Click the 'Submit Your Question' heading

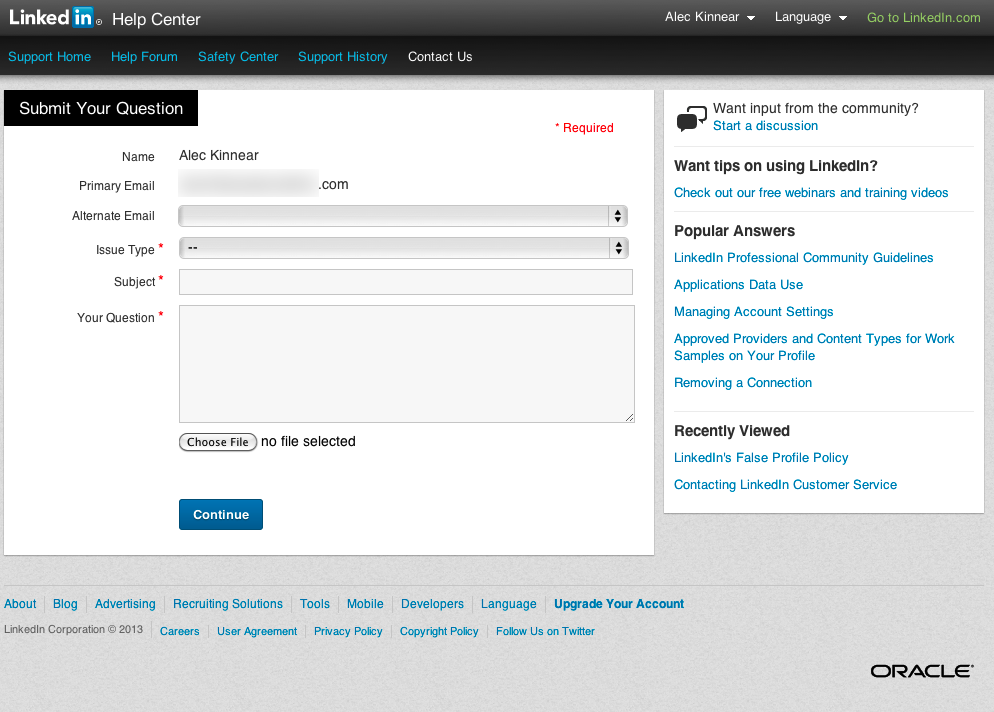[x=101, y=108]
